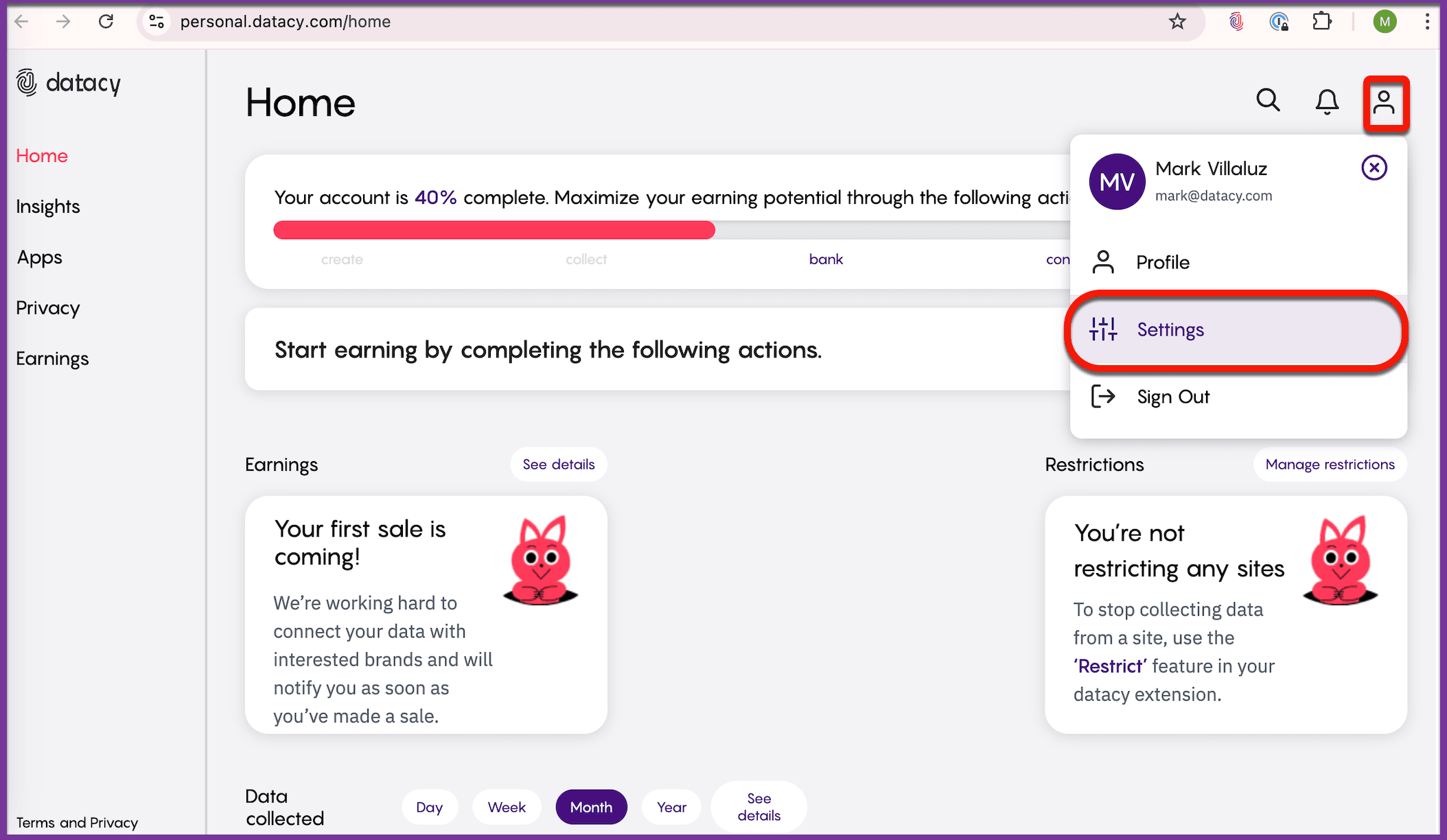Click the address bar URL
Viewport: 1447px width, 840px height.
(285, 22)
